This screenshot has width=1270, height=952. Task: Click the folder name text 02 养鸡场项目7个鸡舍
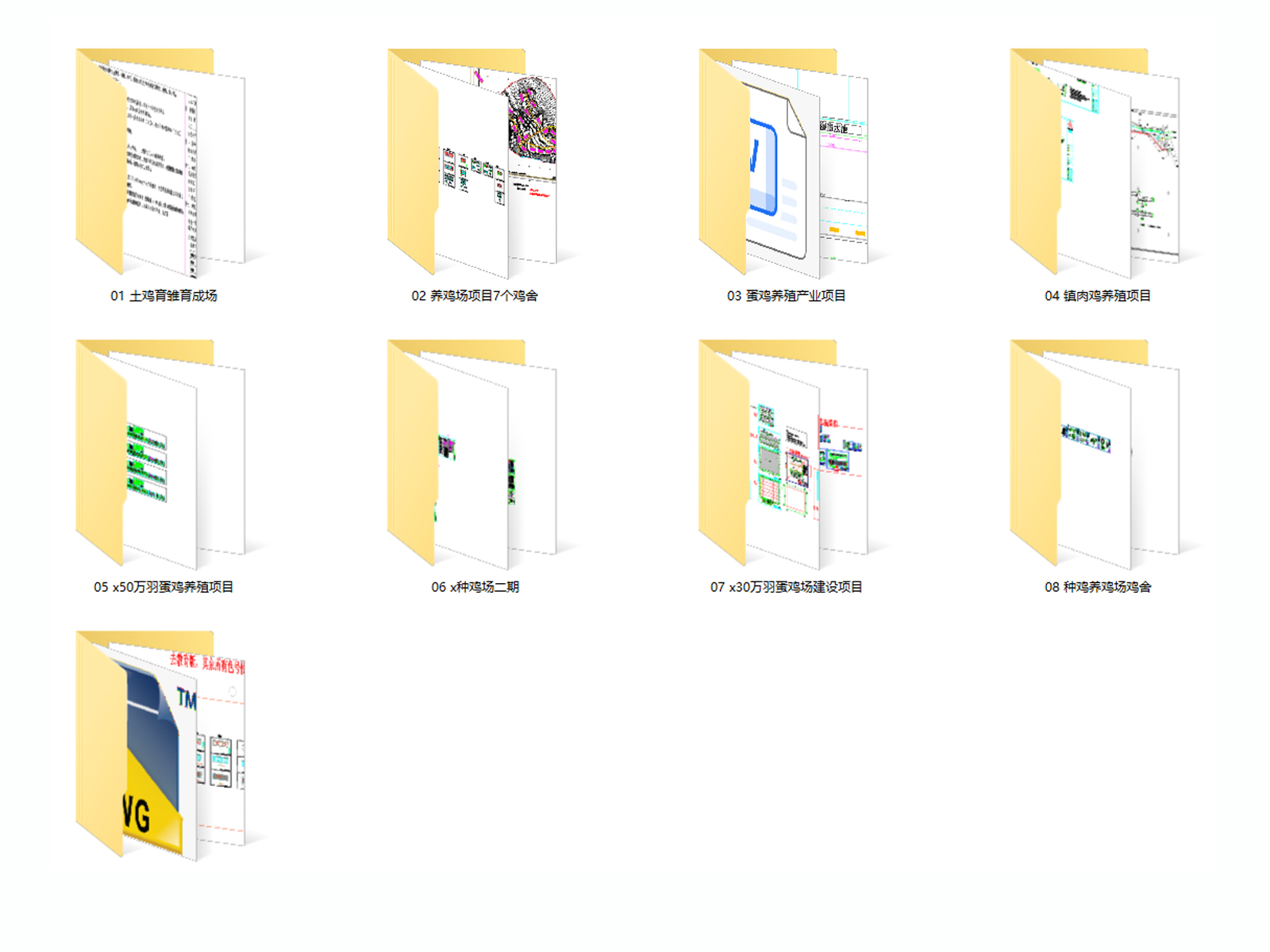[475, 296]
